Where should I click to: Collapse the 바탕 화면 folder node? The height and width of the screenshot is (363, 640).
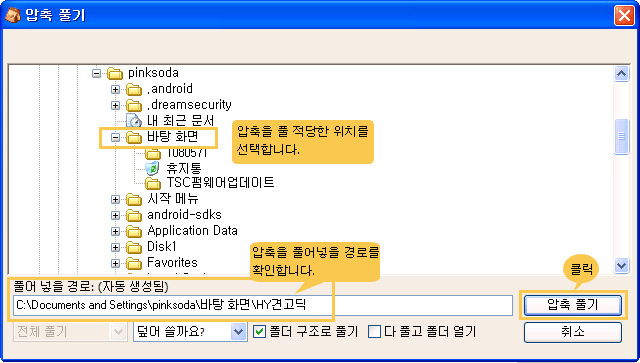pyautogui.click(x=116, y=138)
